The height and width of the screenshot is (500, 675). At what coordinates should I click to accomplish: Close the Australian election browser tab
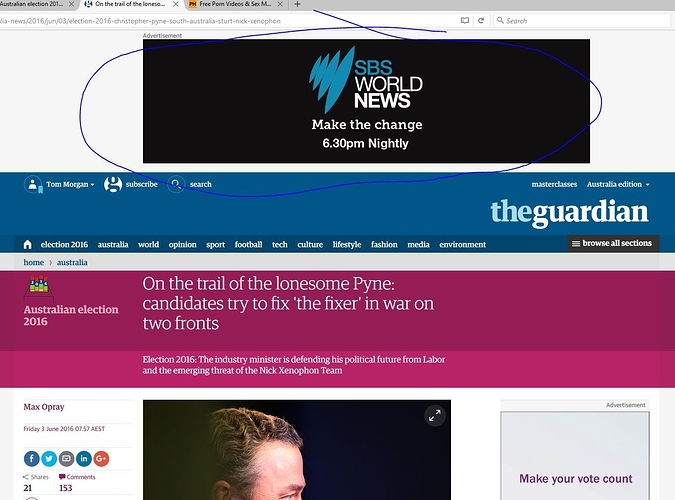point(71,4)
